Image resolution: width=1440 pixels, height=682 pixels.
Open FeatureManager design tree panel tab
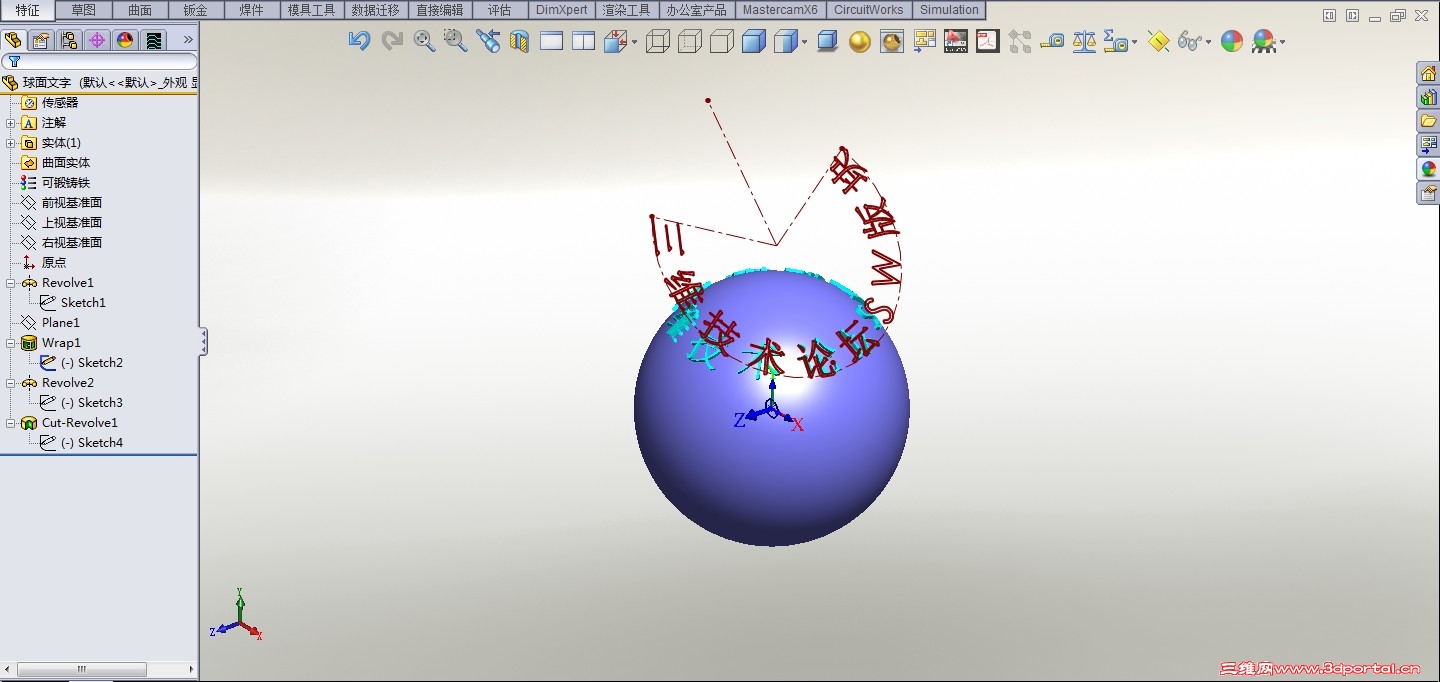[13, 40]
